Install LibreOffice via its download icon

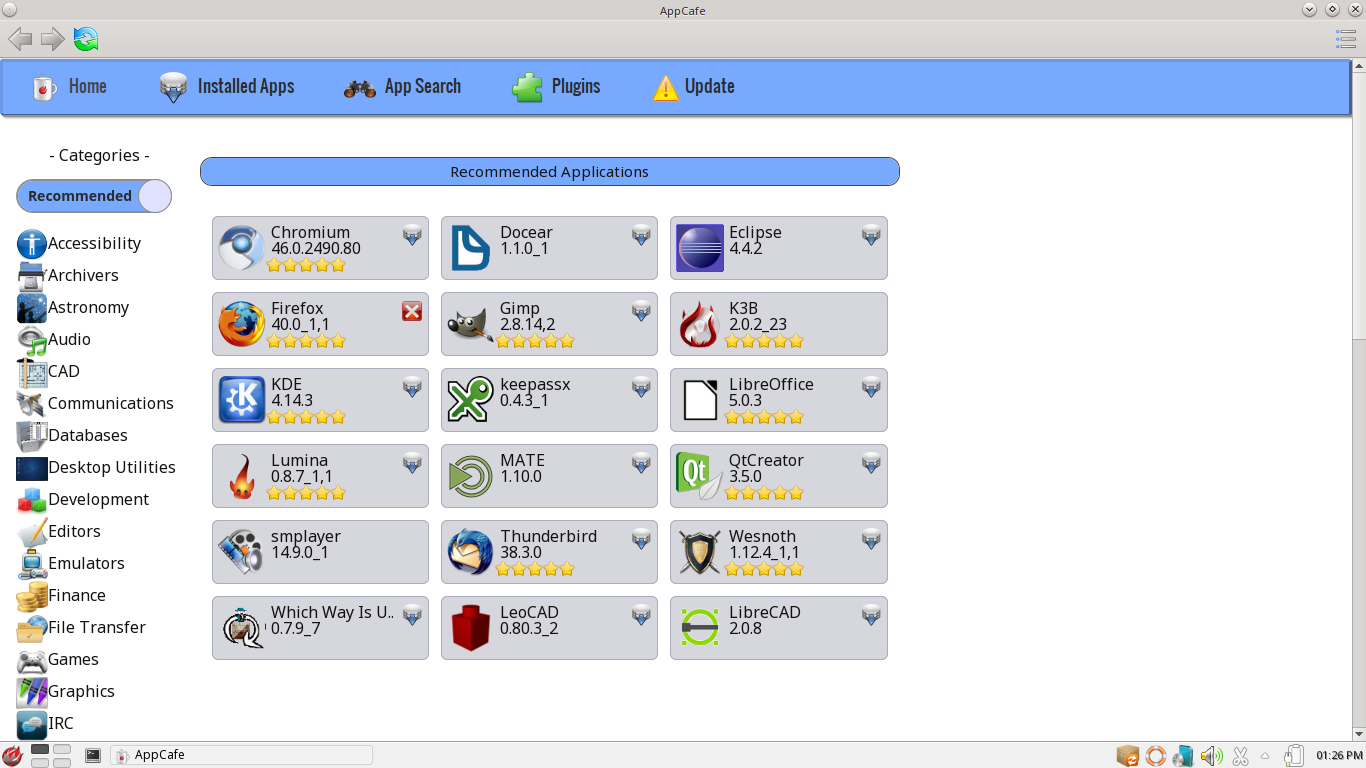pyautogui.click(x=871, y=387)
